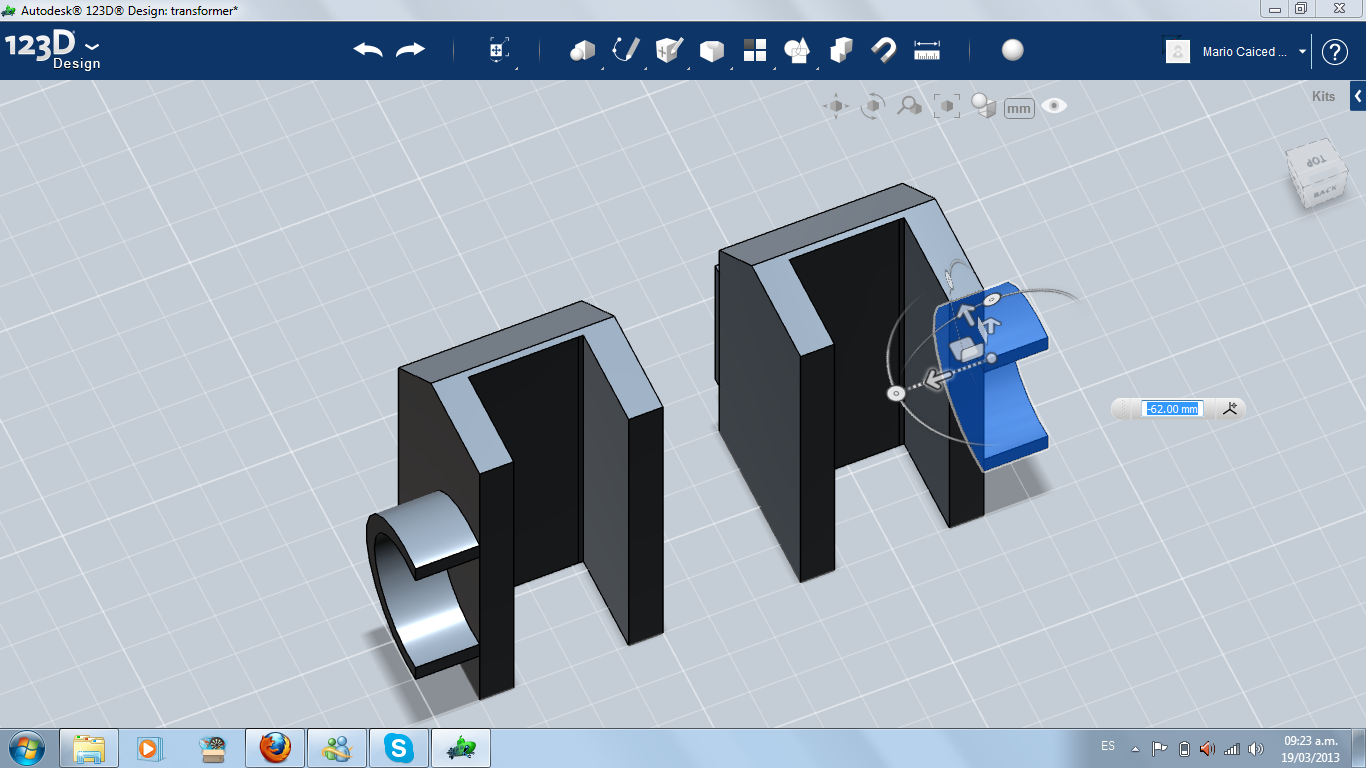Open the Windows Start menu
This screenshot has height=768, width=1366.
click(x=26, y=747)
